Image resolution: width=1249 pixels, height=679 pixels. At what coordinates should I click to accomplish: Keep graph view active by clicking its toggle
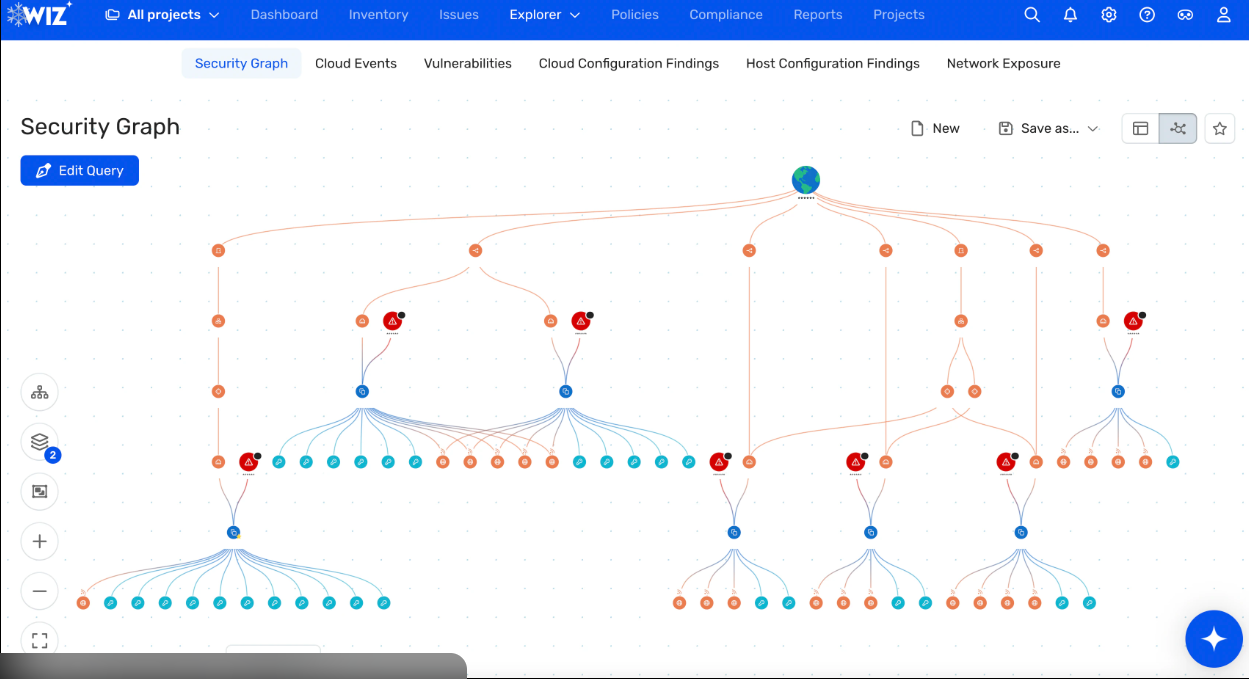(x=1177, y=128)
